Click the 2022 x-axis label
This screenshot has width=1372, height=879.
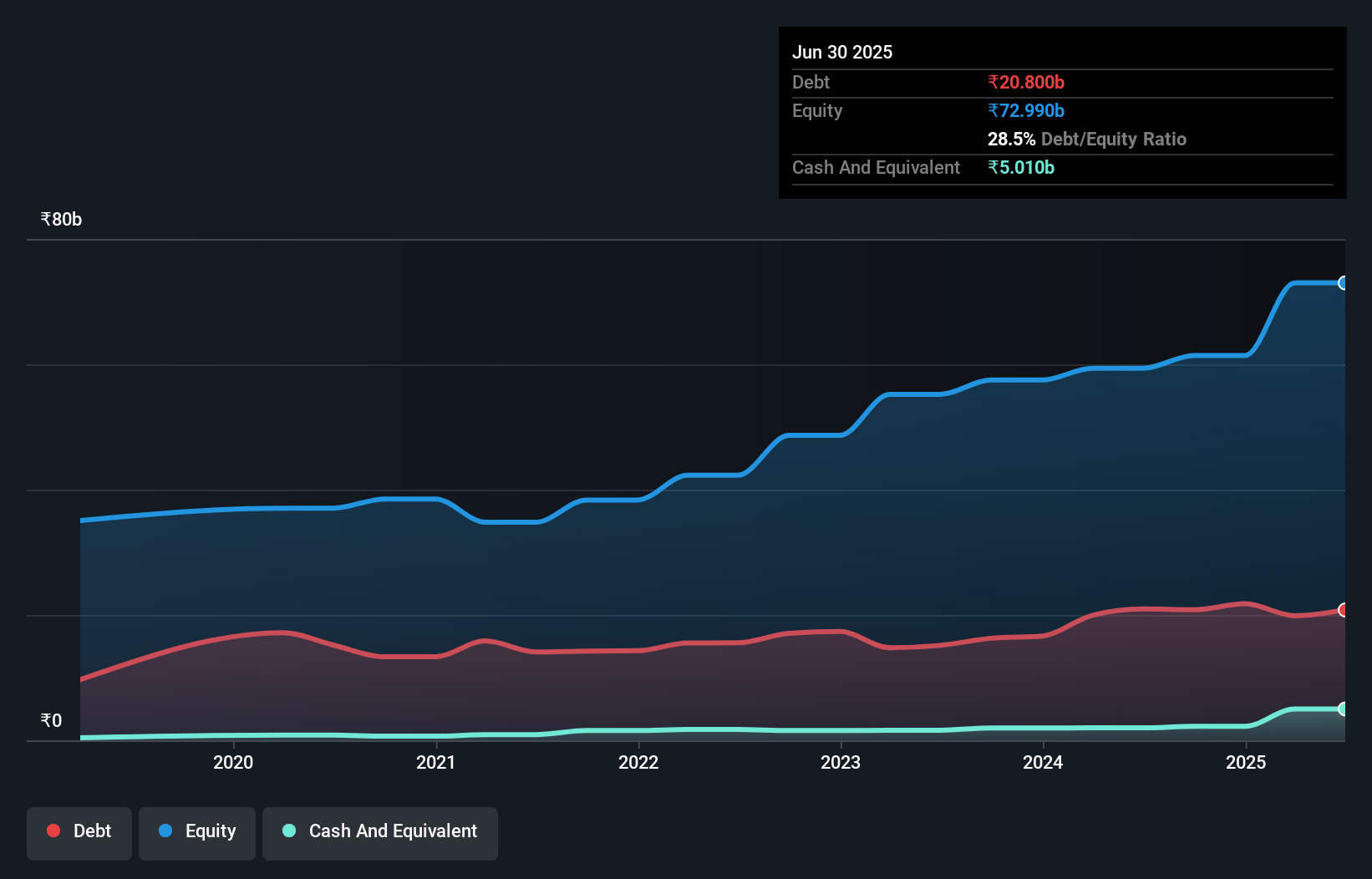(638, 762)
